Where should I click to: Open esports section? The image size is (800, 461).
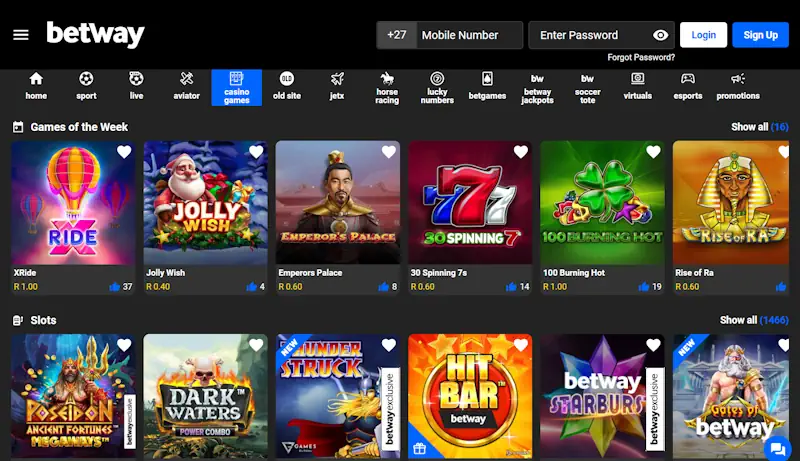pos(688,87)
